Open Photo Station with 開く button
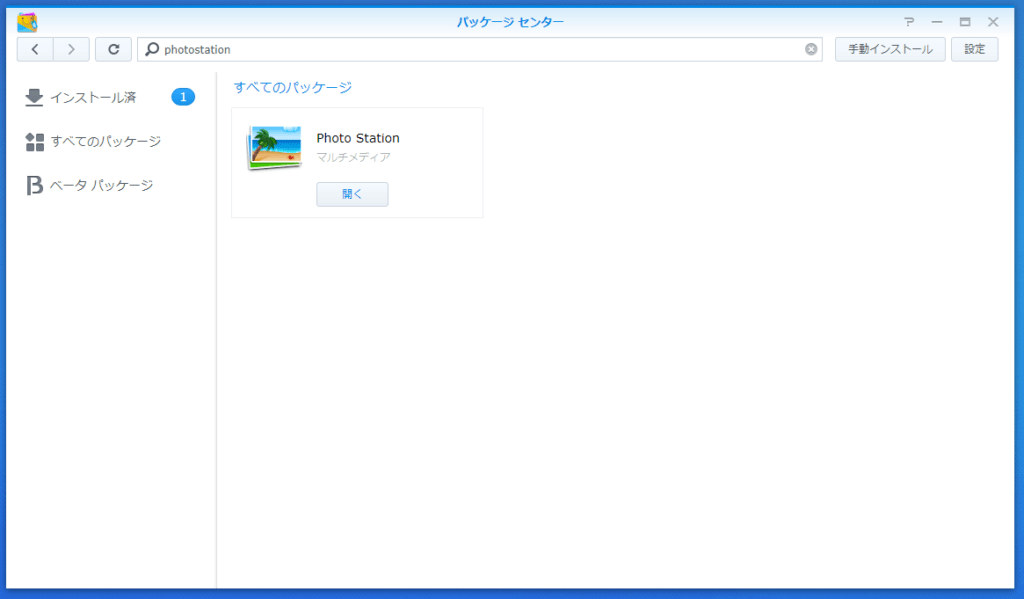Image resolution: width=1024 pixels, height=599 pixels. [353, 194]
